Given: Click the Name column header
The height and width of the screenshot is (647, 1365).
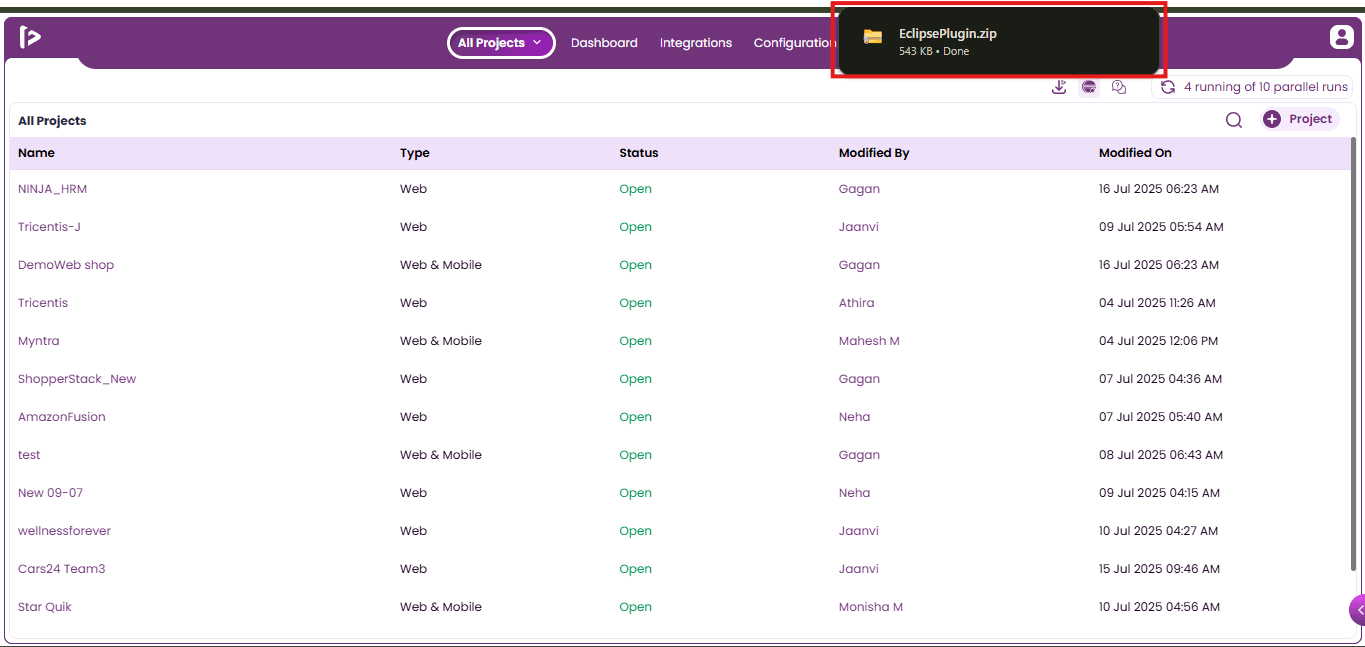Looking at the screenshot, I should (x=37, y=153).
